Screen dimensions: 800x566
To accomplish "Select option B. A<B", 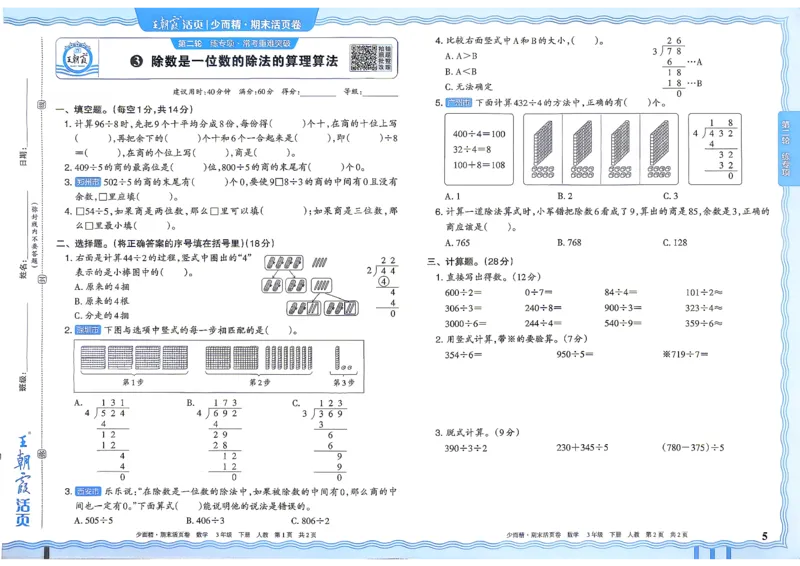I will click(x=461, y=71).
